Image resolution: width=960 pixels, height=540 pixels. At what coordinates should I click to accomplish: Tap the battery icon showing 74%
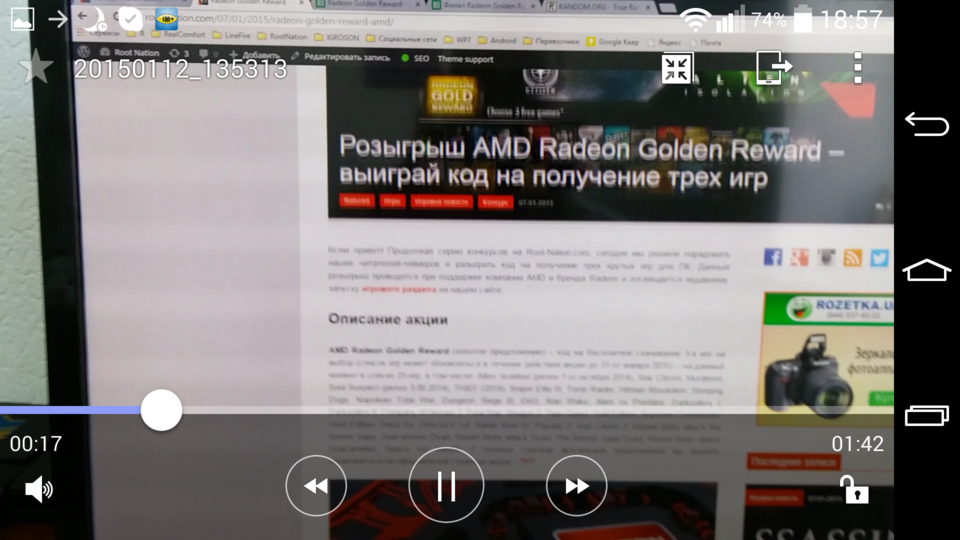tap(803, 20)
